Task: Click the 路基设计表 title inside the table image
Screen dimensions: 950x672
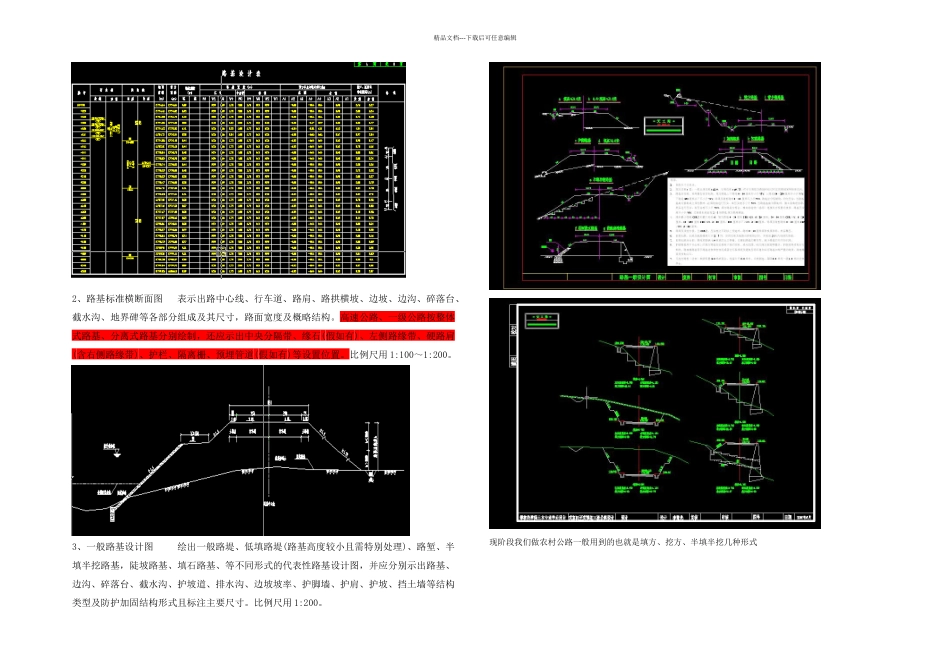Action: (x=241, y=73)
